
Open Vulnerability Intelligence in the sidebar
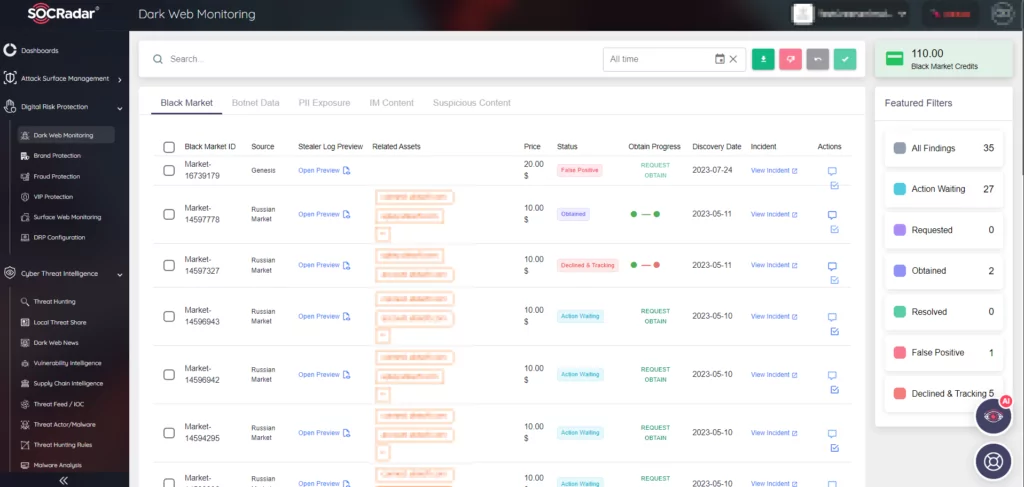coord(67,363)
